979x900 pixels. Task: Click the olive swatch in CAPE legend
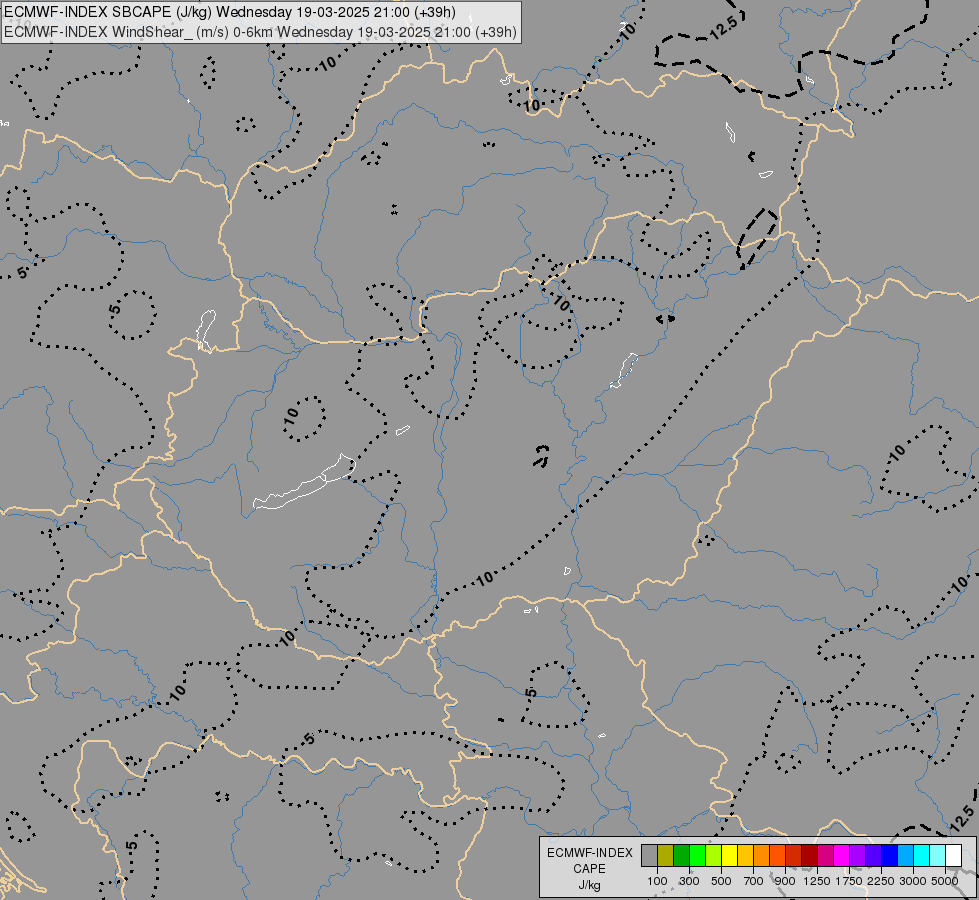(666, 855)
